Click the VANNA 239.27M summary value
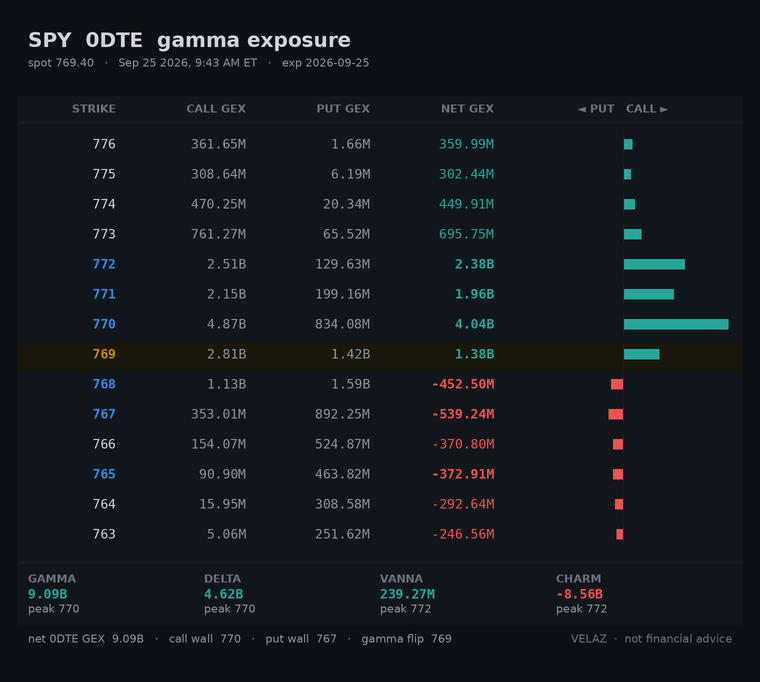Screen dimensions: 760x682 [407, 594]
